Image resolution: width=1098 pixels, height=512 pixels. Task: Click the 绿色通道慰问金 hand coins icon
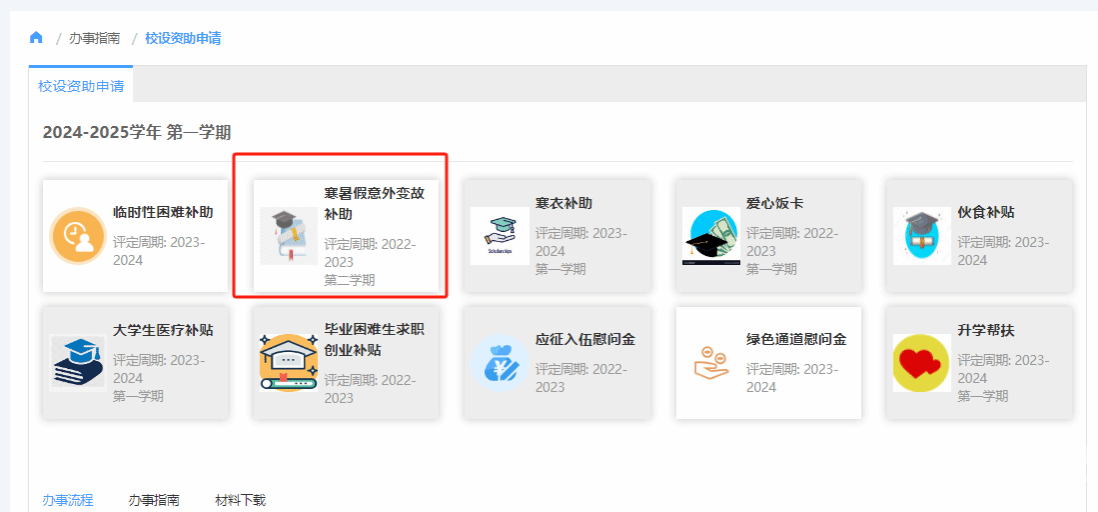pos(711,362)
